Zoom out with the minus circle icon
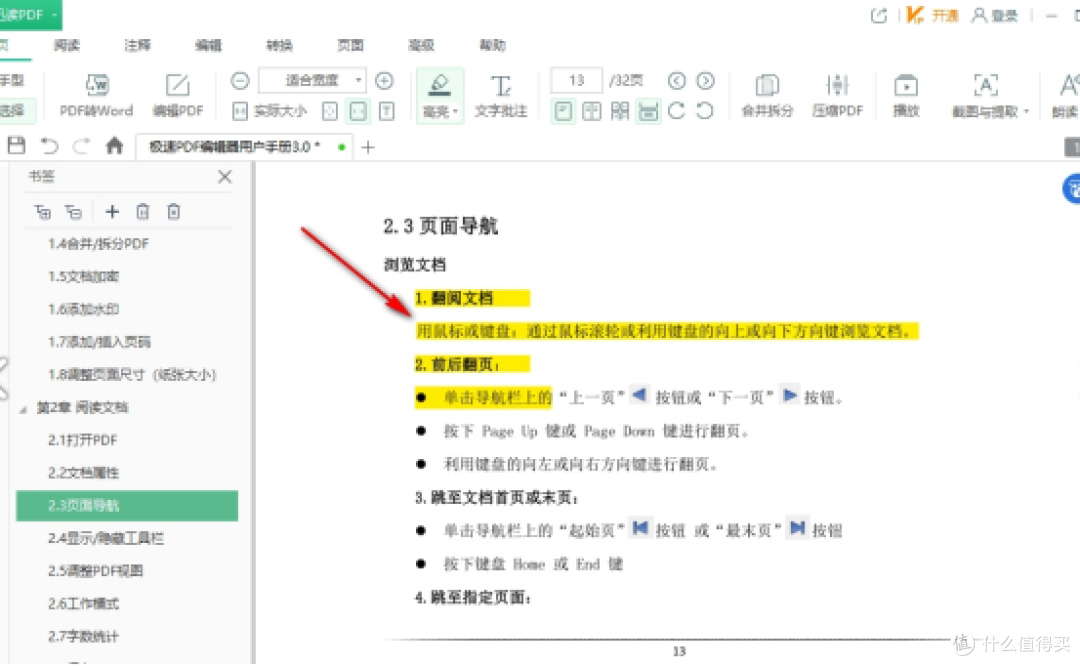Screen dimensions: 1080x666 [240, 81]
